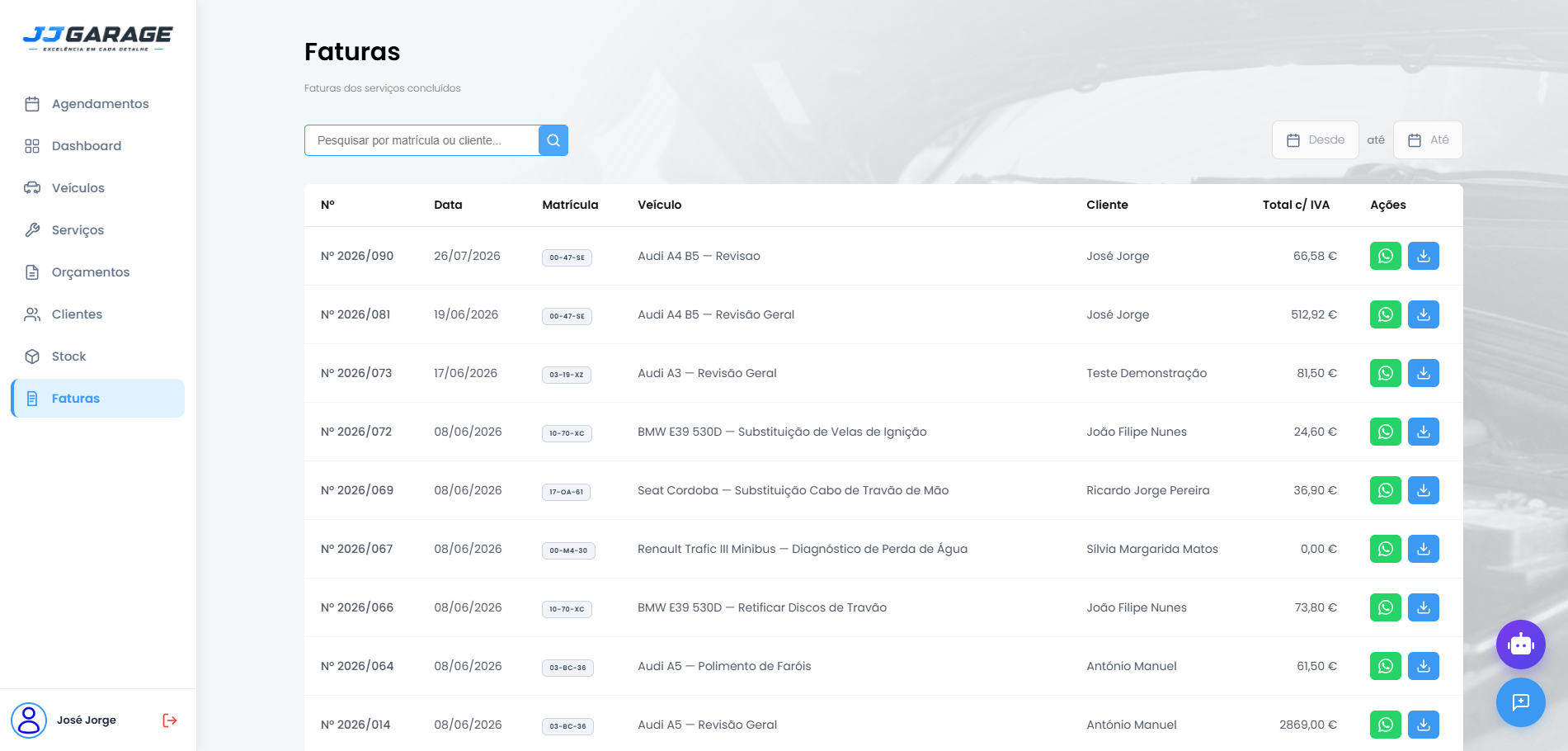Select invoice number Nº 2026/090

coord(357,256)
